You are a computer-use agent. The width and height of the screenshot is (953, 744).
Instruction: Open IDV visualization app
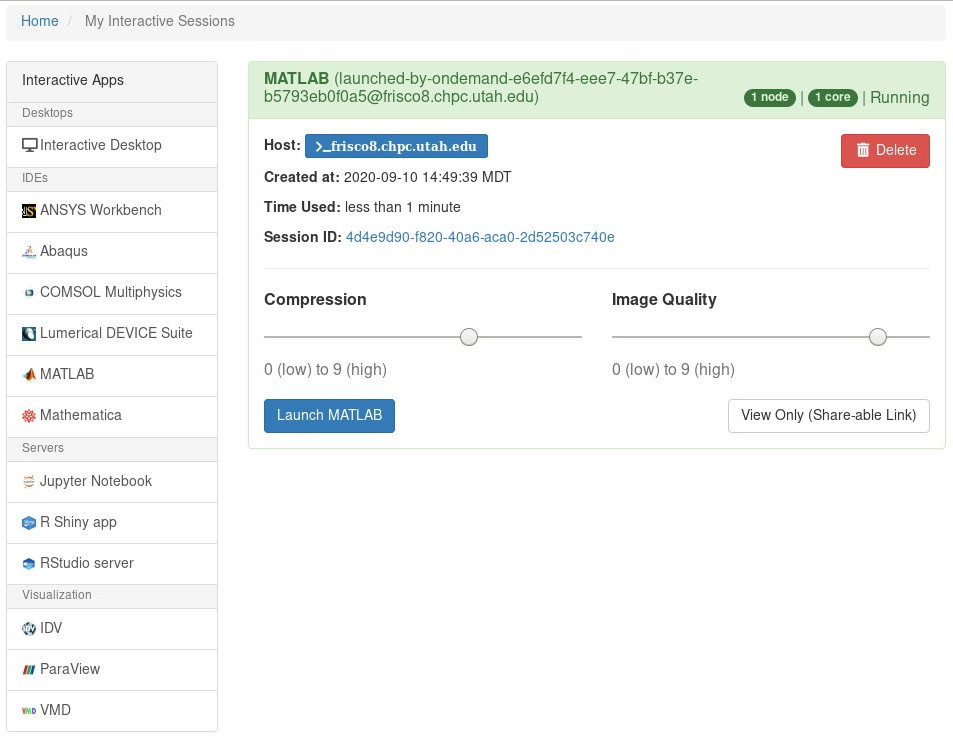pos(112,629)
